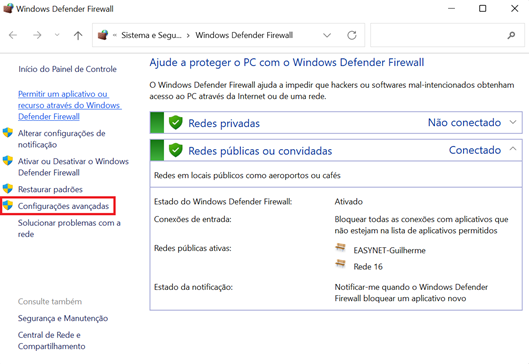Click the Conectado status text

click(x=475, y=150)
